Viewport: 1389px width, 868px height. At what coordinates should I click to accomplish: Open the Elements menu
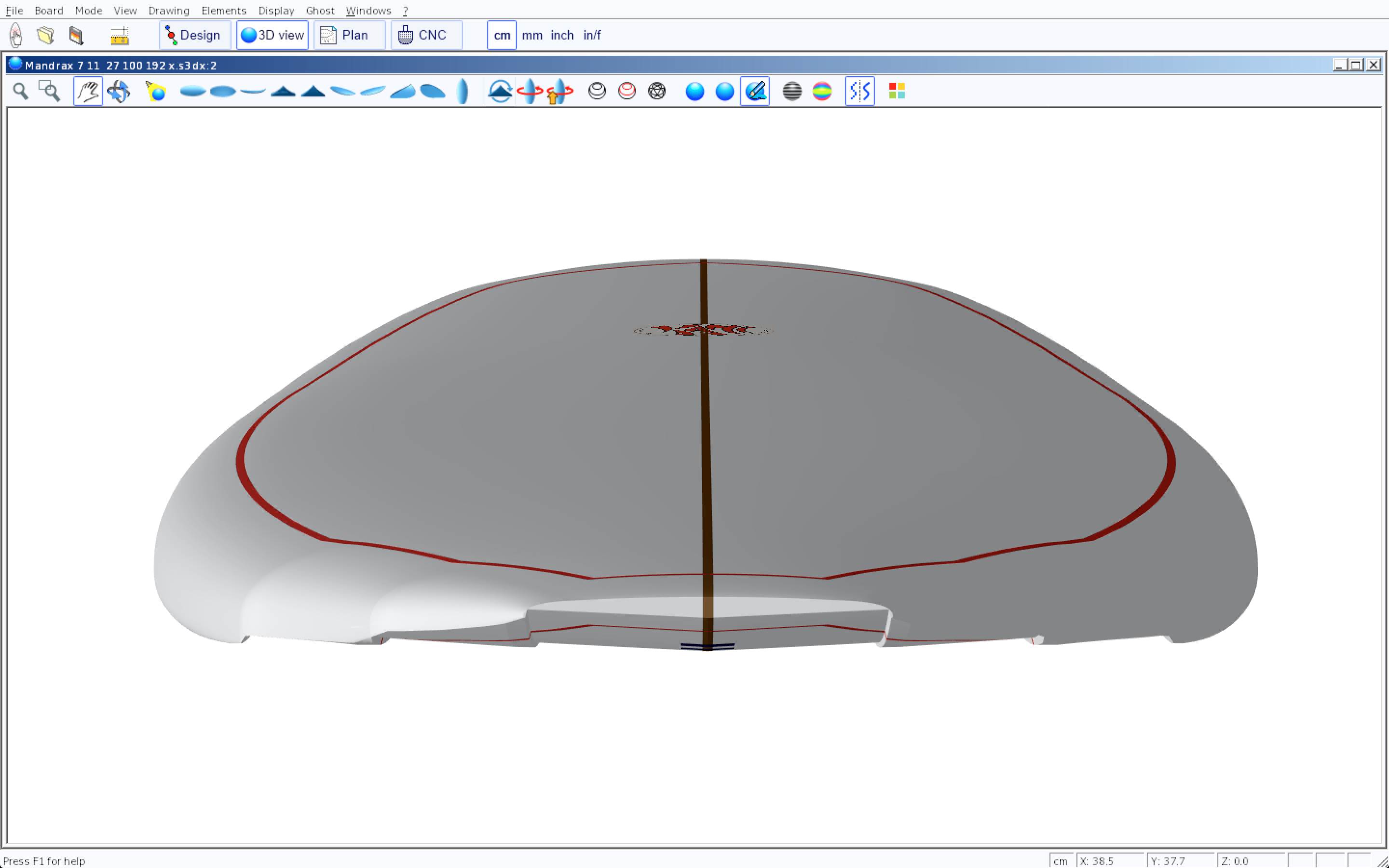click(x=223, y=10)
